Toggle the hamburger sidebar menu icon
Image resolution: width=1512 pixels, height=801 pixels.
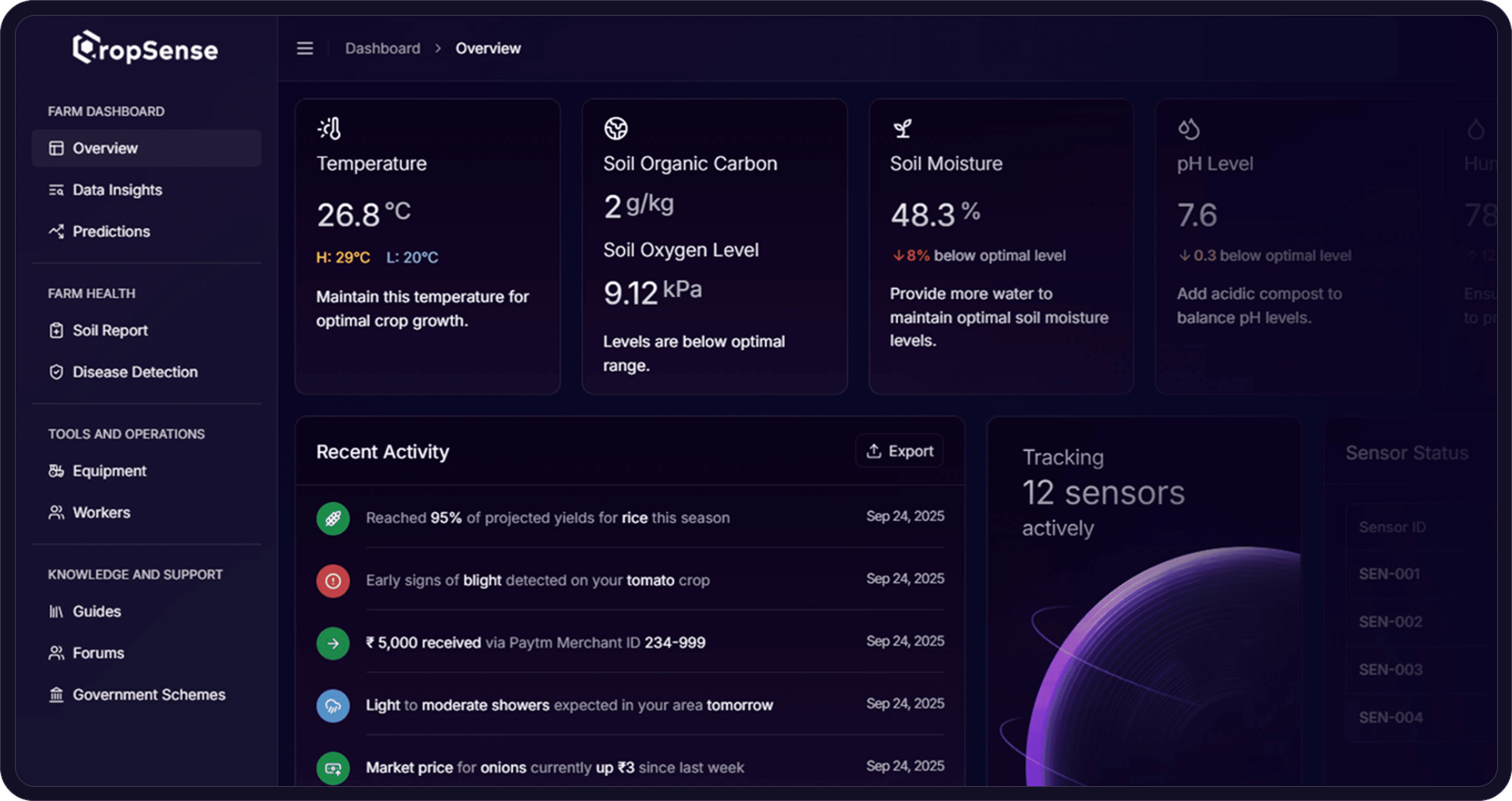point(304,49)
